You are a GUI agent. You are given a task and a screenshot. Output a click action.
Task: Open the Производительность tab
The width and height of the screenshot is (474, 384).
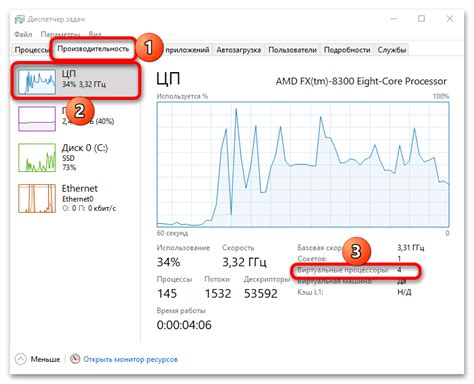93,49
